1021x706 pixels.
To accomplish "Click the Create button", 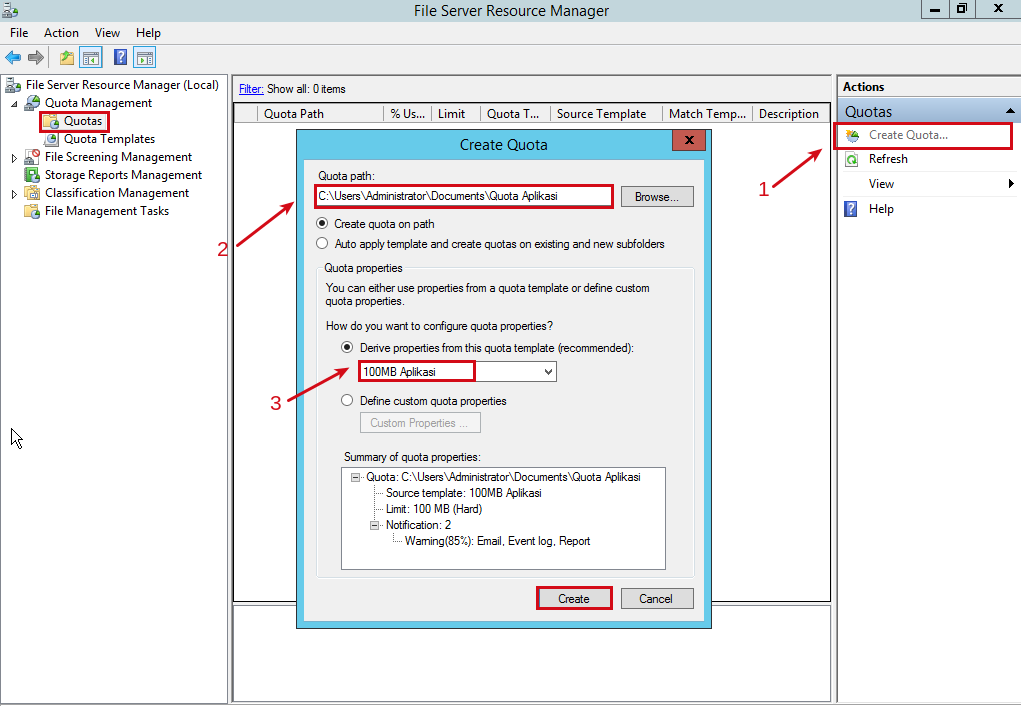I will click(x=574, y=598).
